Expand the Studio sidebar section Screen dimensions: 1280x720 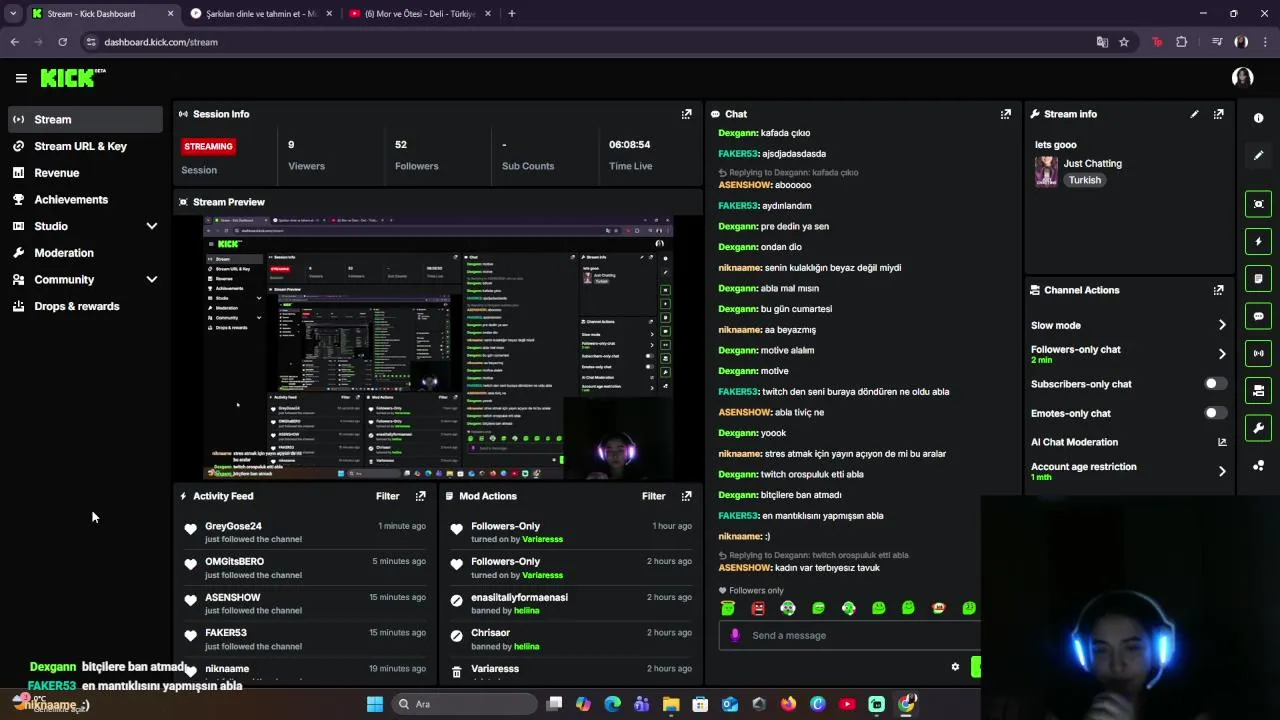151,226
